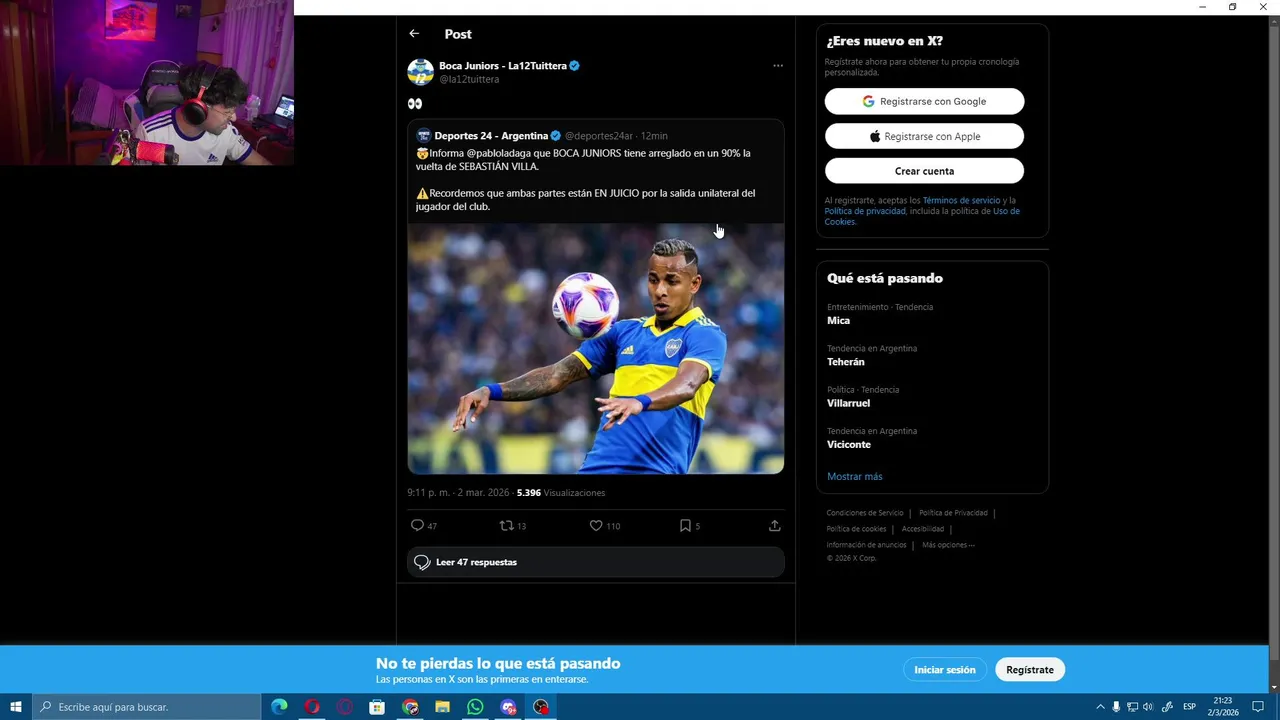Click the reply icon with 47 replies

(x=418, y=526)
